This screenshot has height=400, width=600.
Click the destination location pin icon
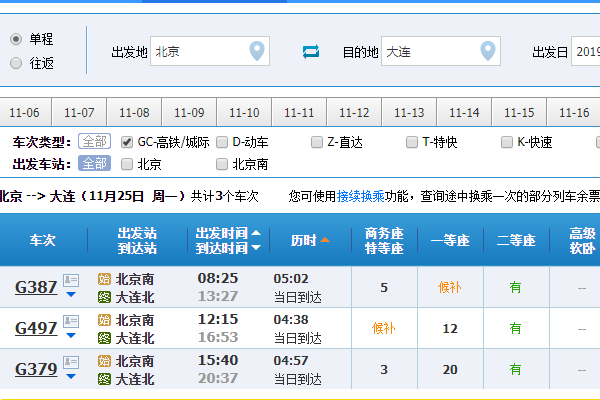click(488, 51)
